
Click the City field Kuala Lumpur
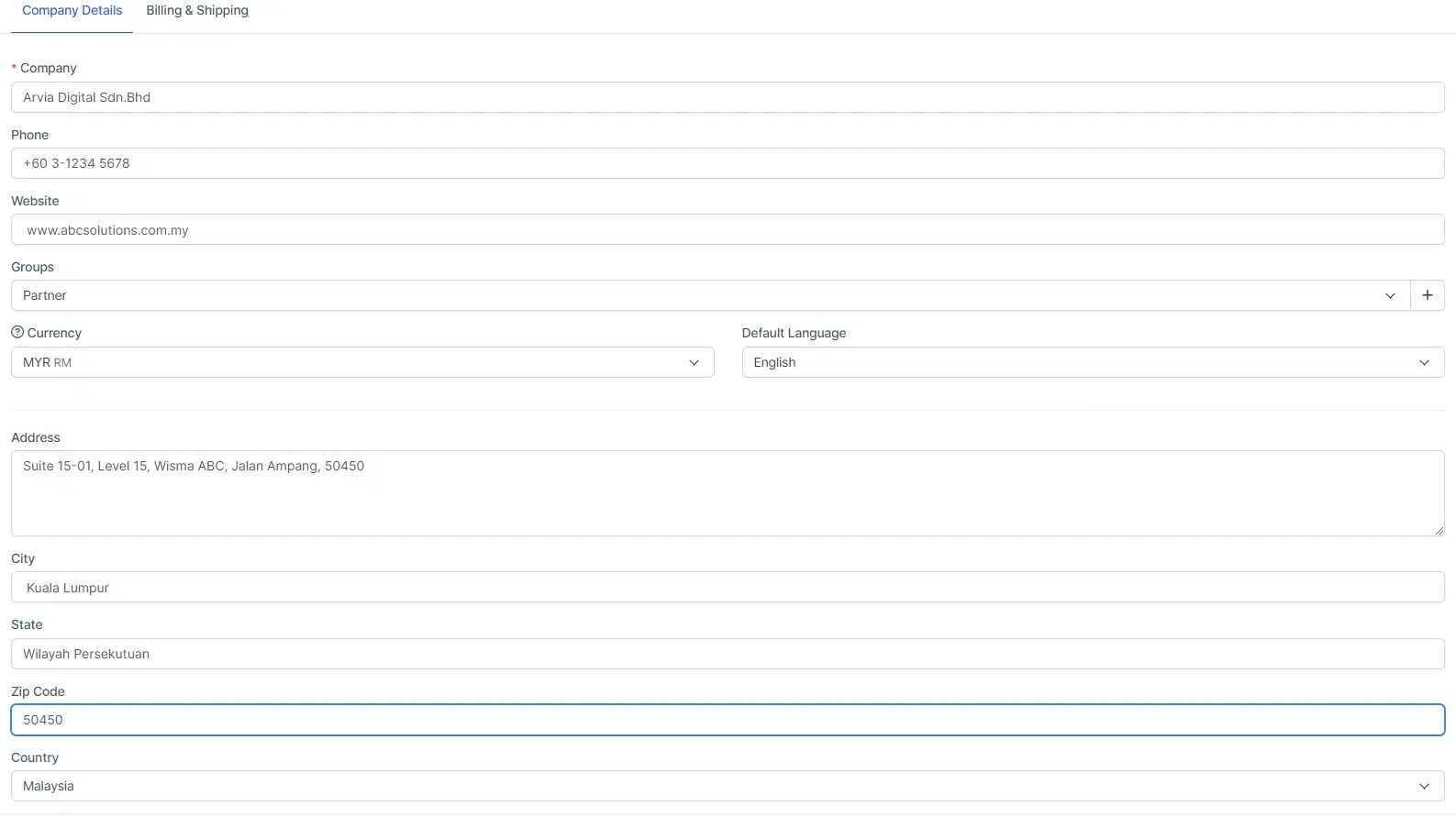tap(728, 587)
